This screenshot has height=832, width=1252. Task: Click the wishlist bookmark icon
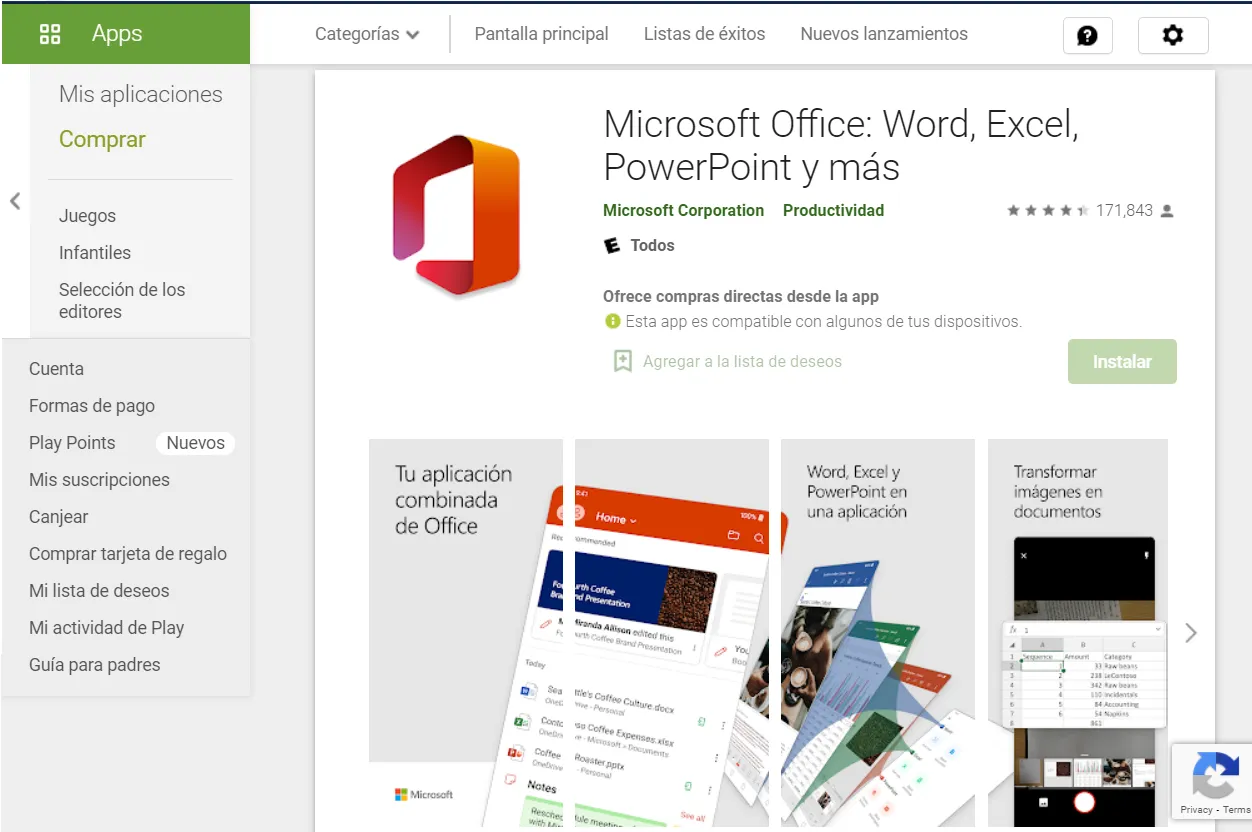point(622,361)
